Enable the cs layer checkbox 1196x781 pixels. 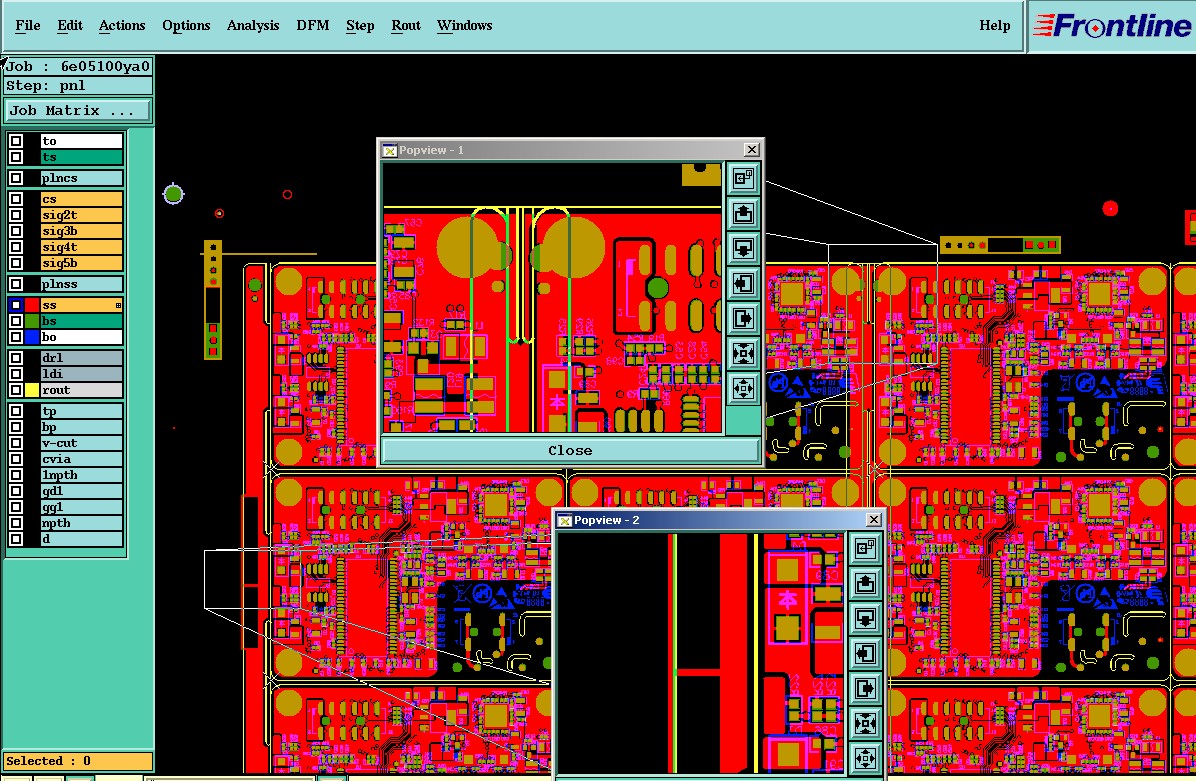(16, 198)
